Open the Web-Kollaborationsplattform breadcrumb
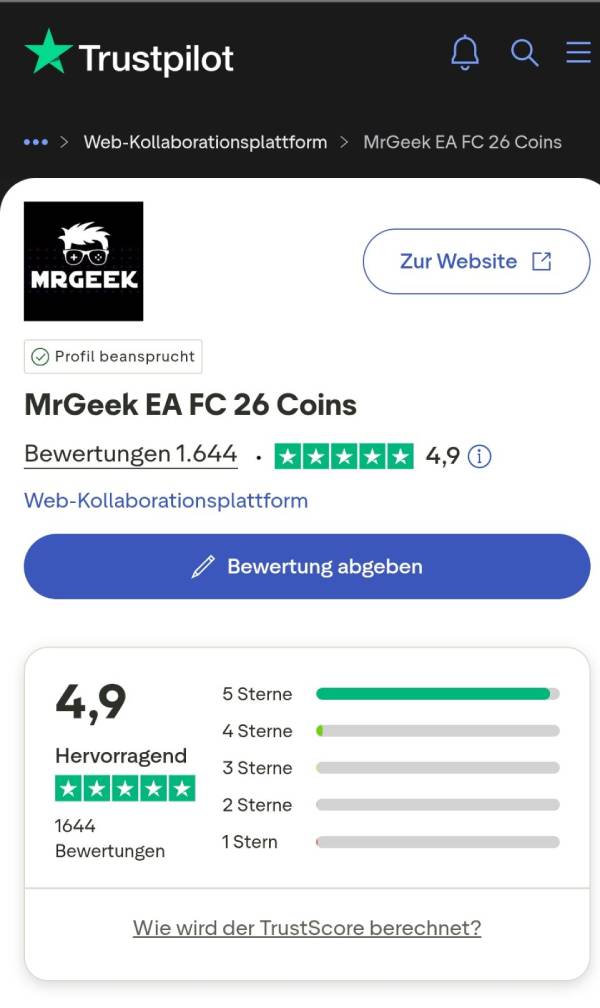 [205, 142]
